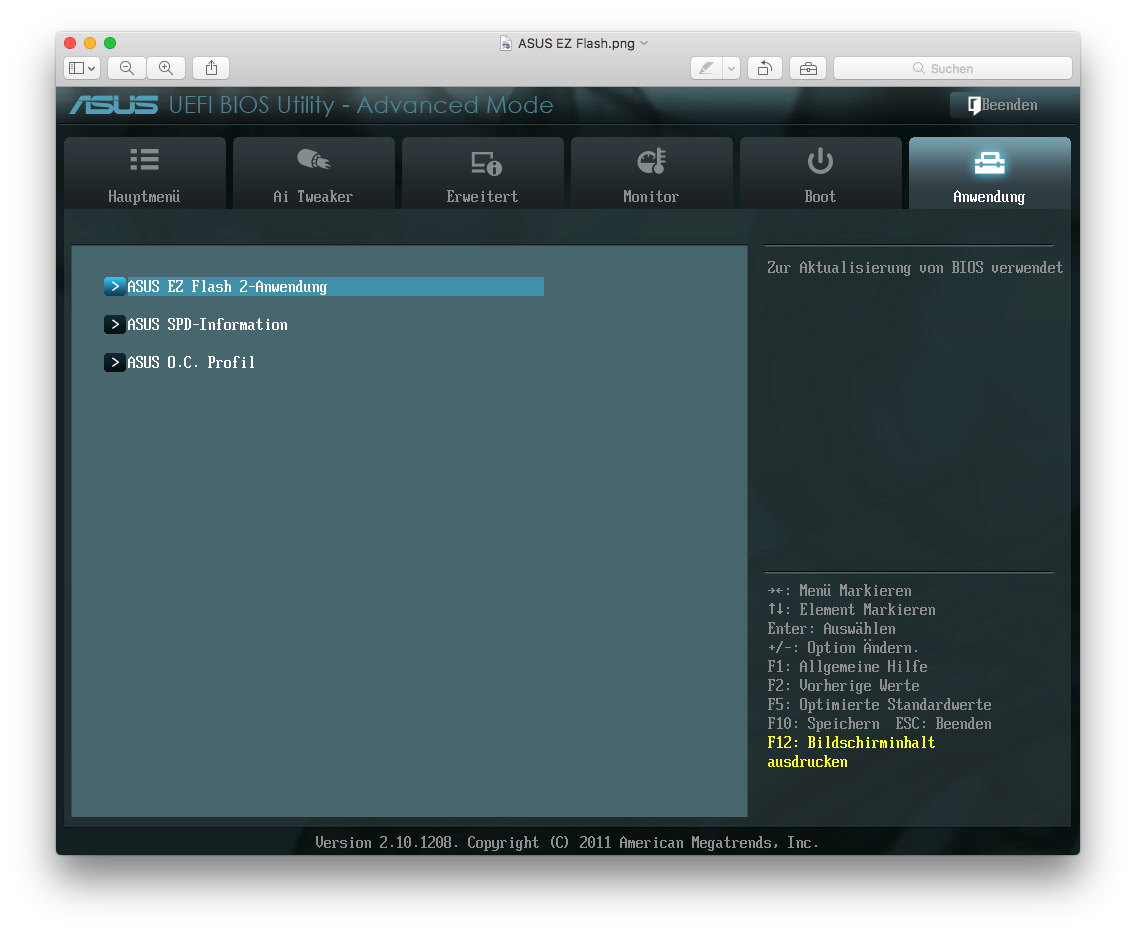Click 'F2: Vorherige Werte' hint
This screenshot has width=1136, height=935.
coord(843,686)
